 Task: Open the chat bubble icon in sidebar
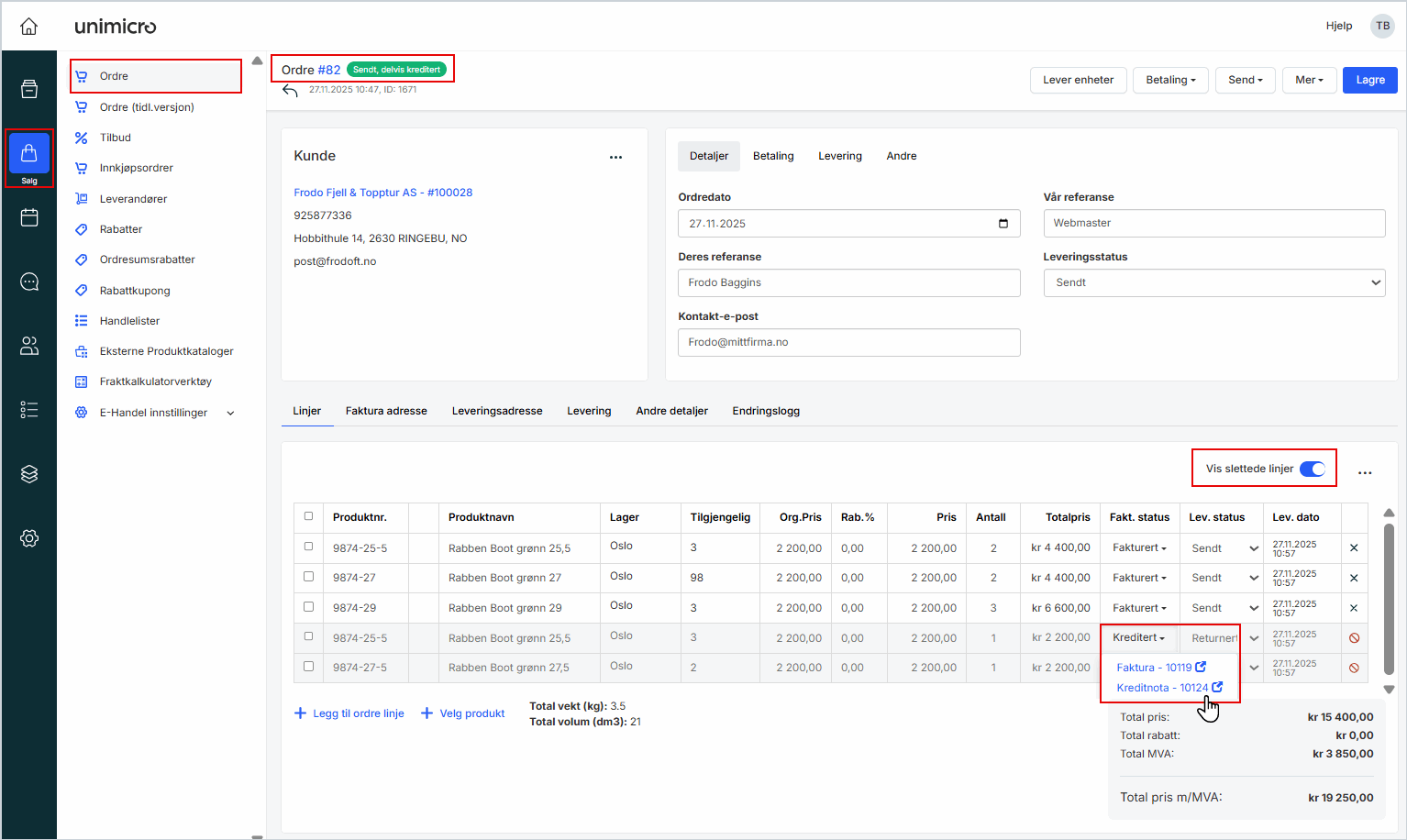[29, 282]
